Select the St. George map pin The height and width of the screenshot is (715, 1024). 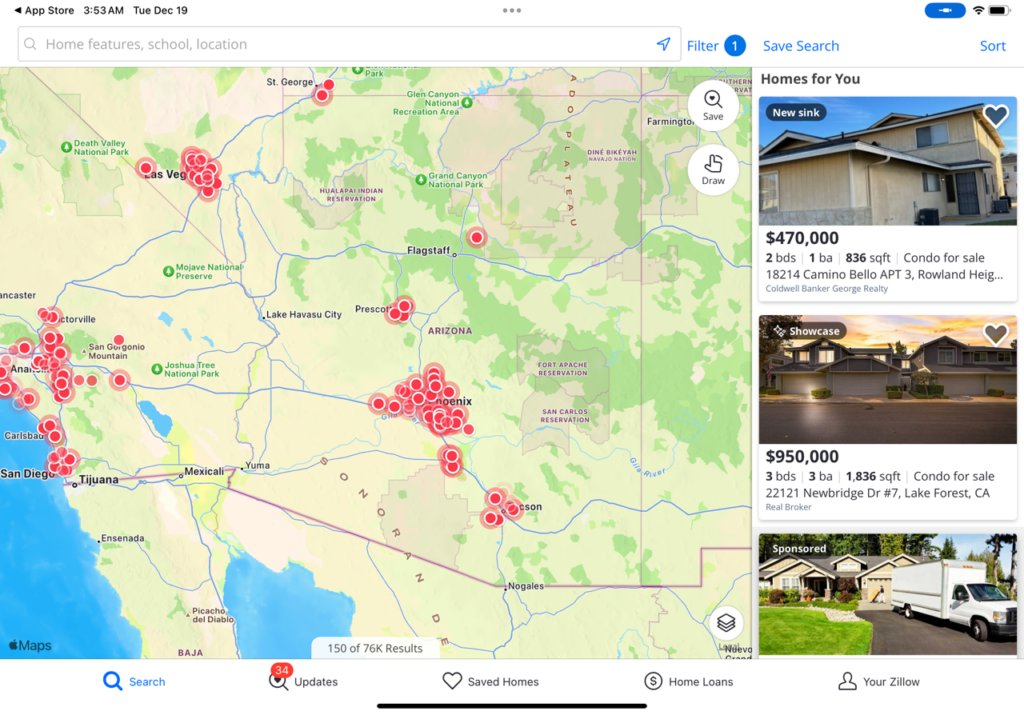tap(322, 95)
